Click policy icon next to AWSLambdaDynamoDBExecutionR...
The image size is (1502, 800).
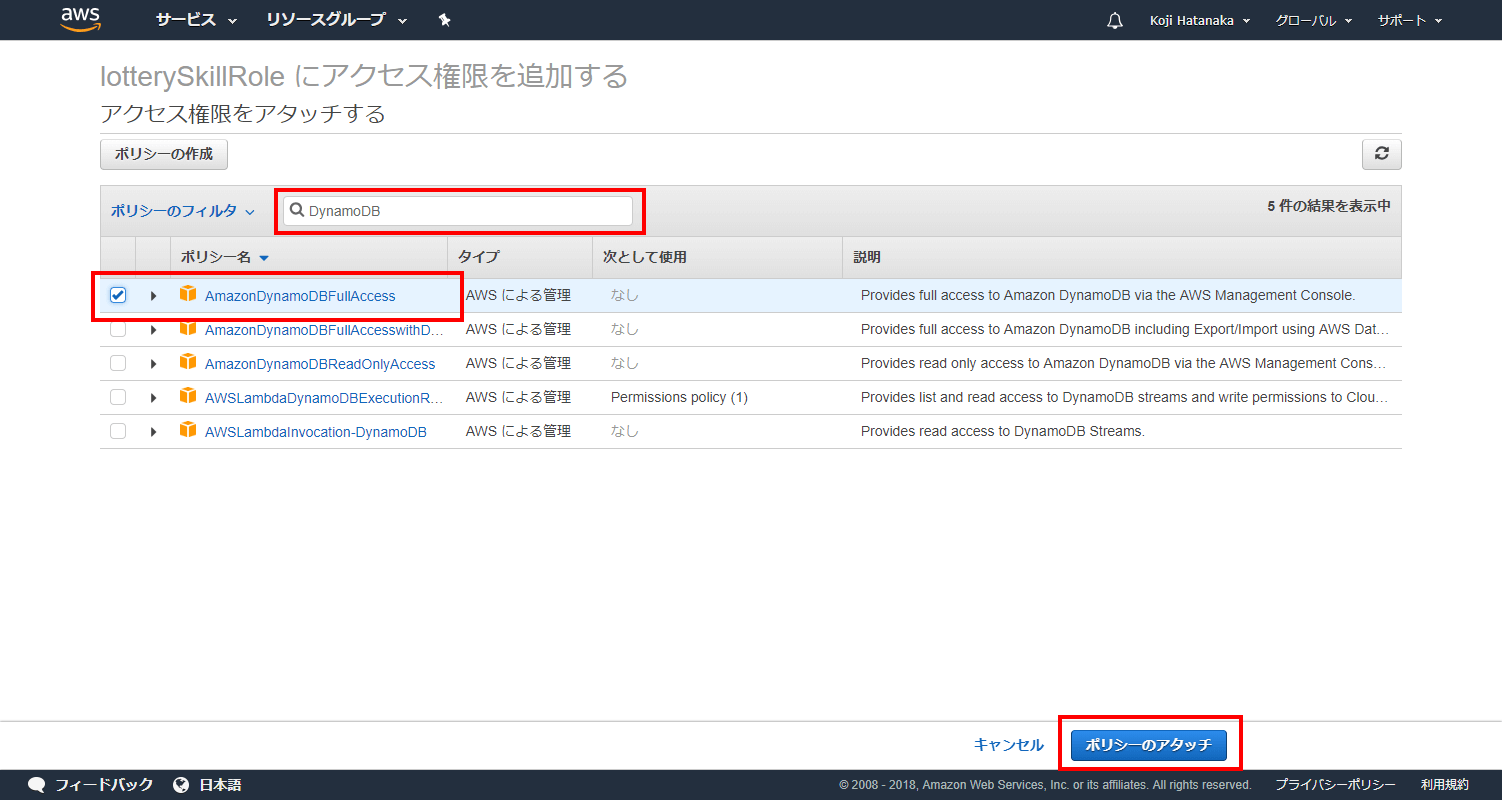point(187,396)
